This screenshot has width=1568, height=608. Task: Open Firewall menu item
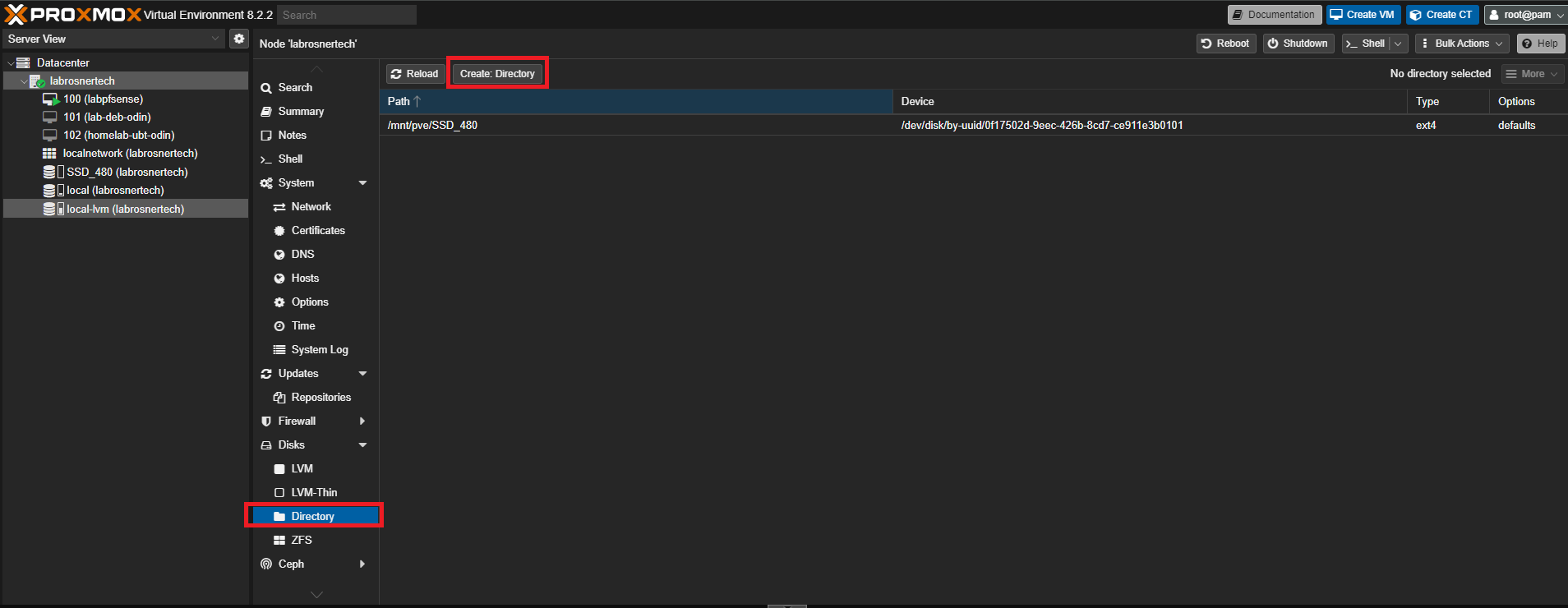pos(297,421)
